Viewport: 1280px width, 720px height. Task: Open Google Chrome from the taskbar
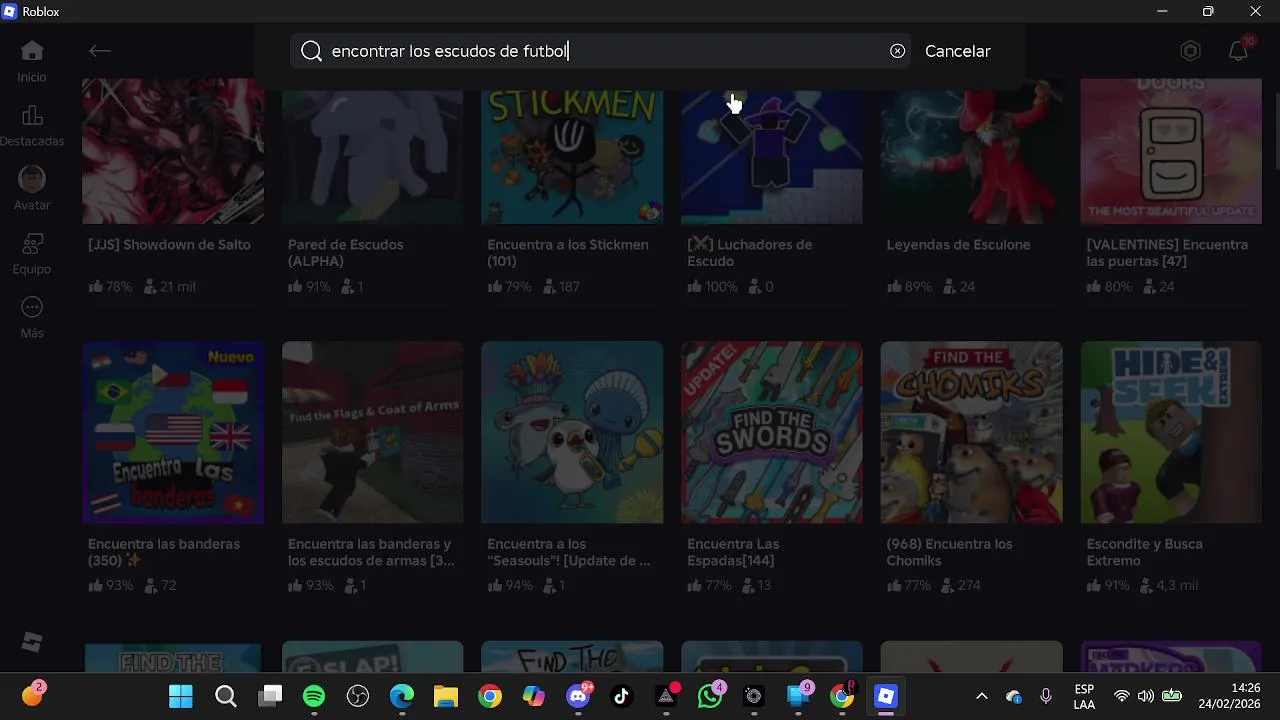point(490,696)
